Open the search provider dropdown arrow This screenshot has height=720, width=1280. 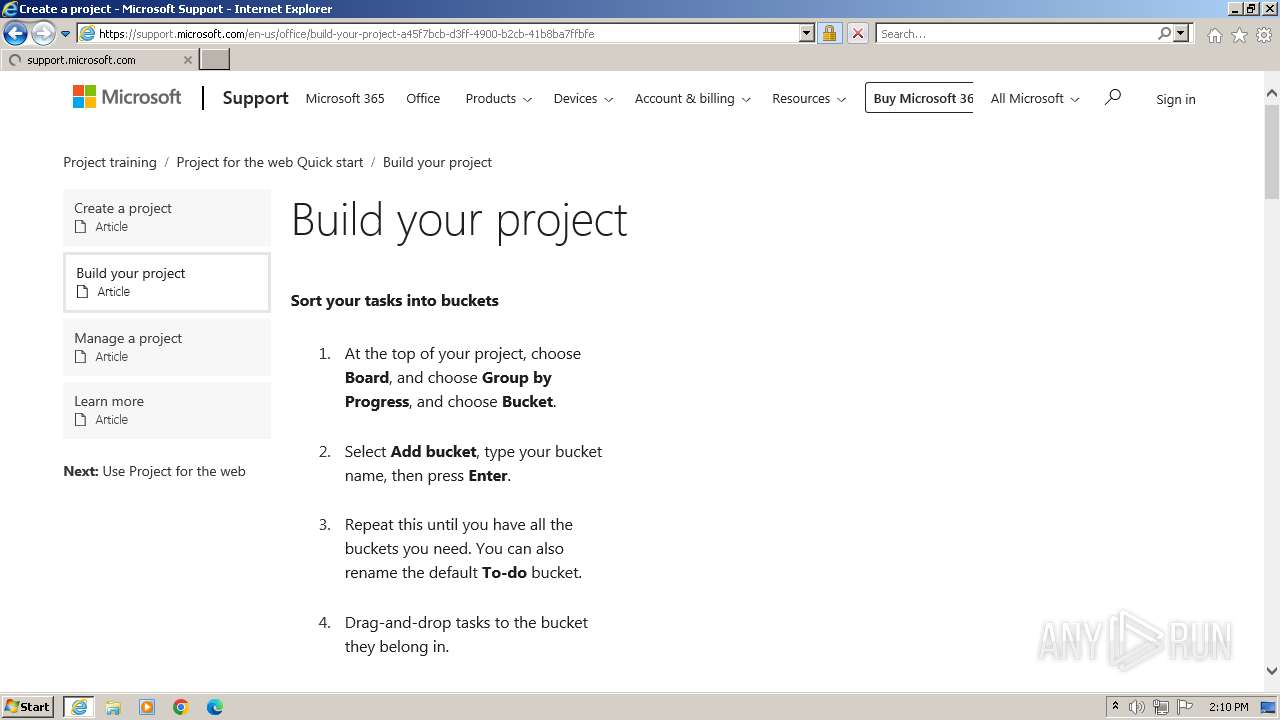click(1181, 33)
